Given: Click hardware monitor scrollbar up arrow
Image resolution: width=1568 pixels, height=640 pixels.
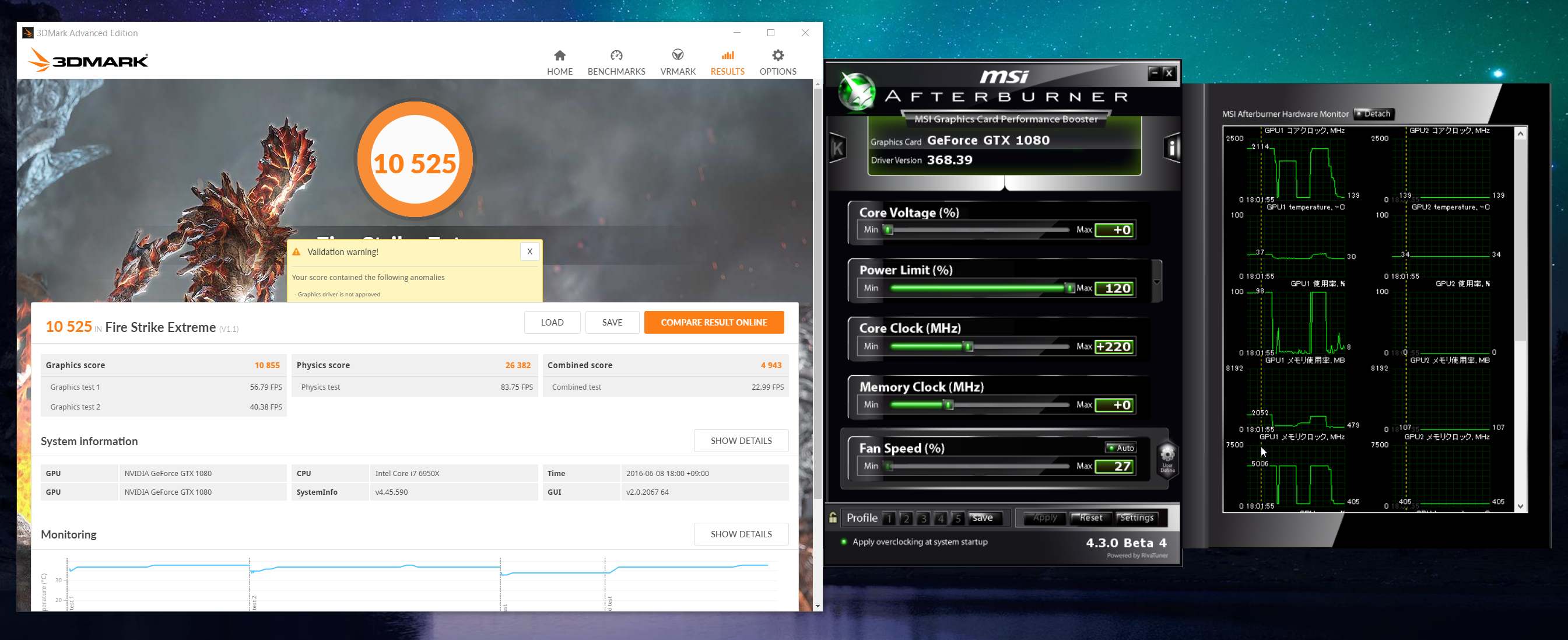Looking at the screenshot, I should pos(1520,134).
